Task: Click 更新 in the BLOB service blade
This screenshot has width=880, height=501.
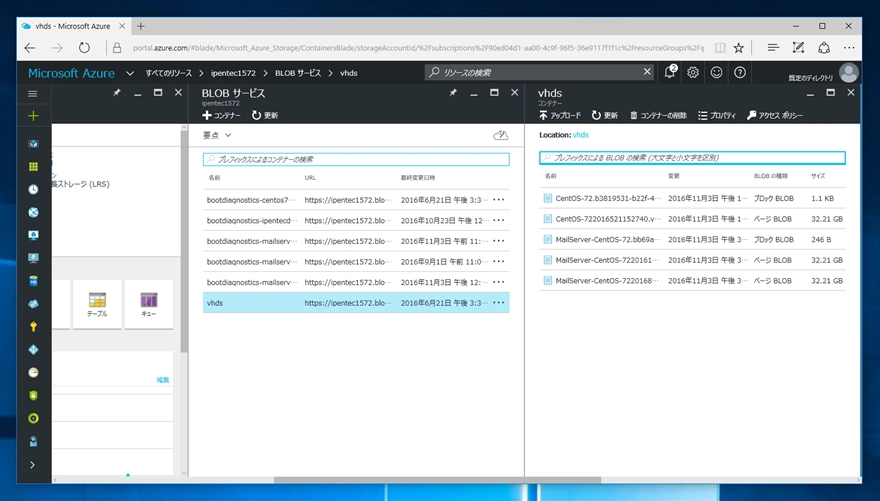Action: pos(265,115)
